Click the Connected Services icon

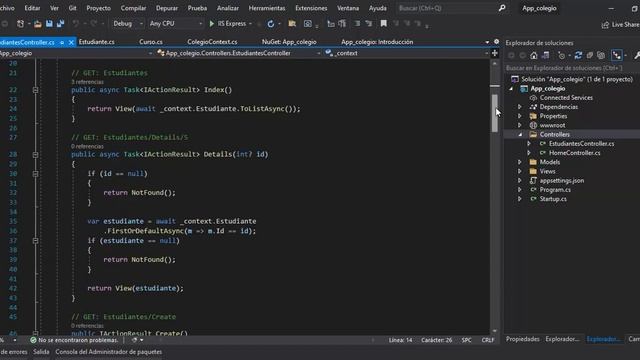pos(533,98)
